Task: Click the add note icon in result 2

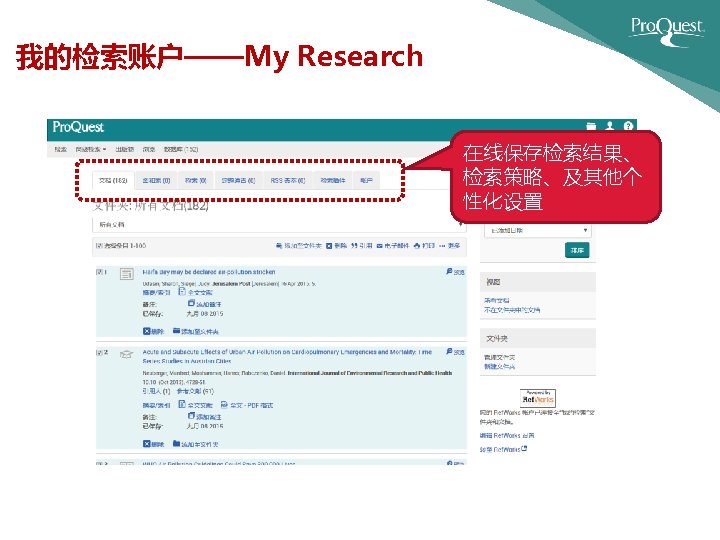Action: pyautogui.click(x=191, y=416)
